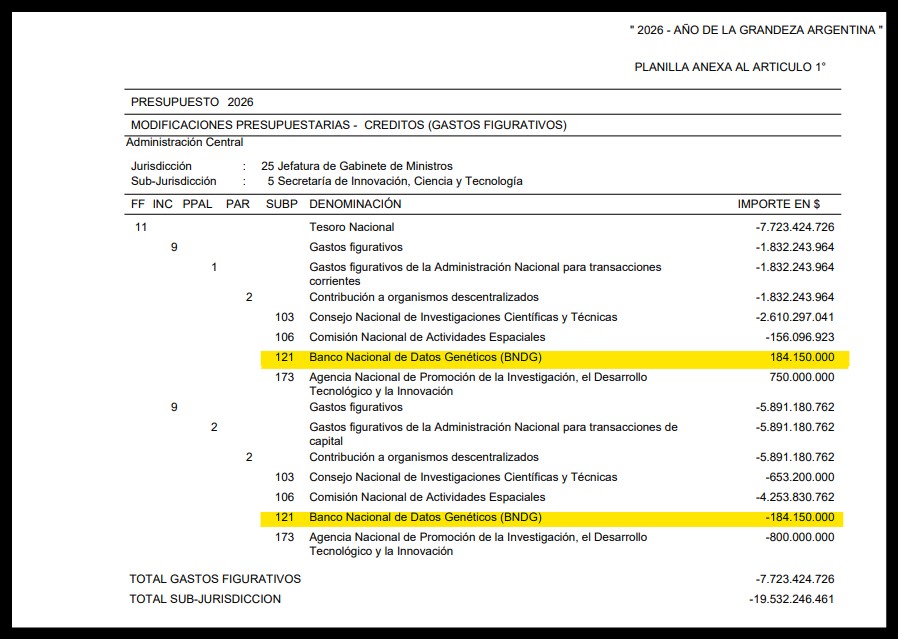This screenshot has width=898, height=639.
Task: Select first 'Gastos figurativos' row with -1.832.243.964
Action: (356, 247)
